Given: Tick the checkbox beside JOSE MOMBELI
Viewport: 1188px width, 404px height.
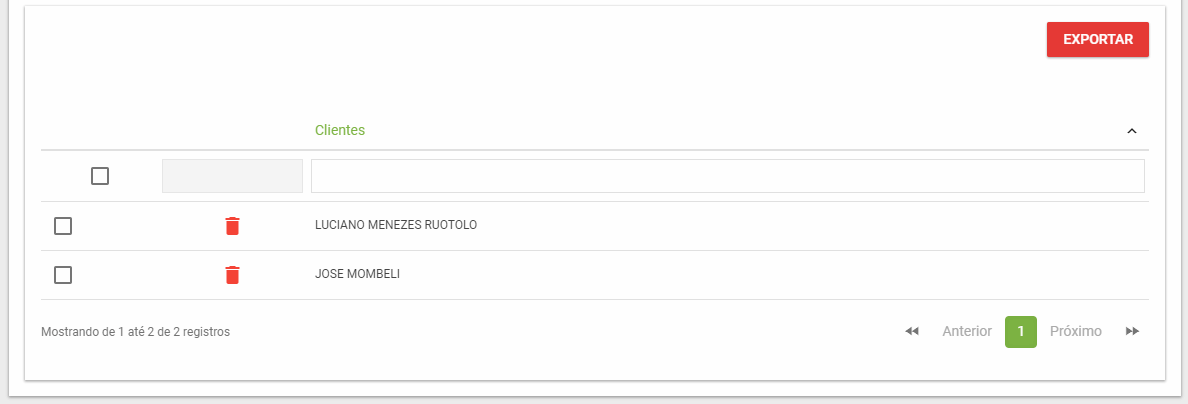Looking at the screenshot, I should click(x=63, y=275).
